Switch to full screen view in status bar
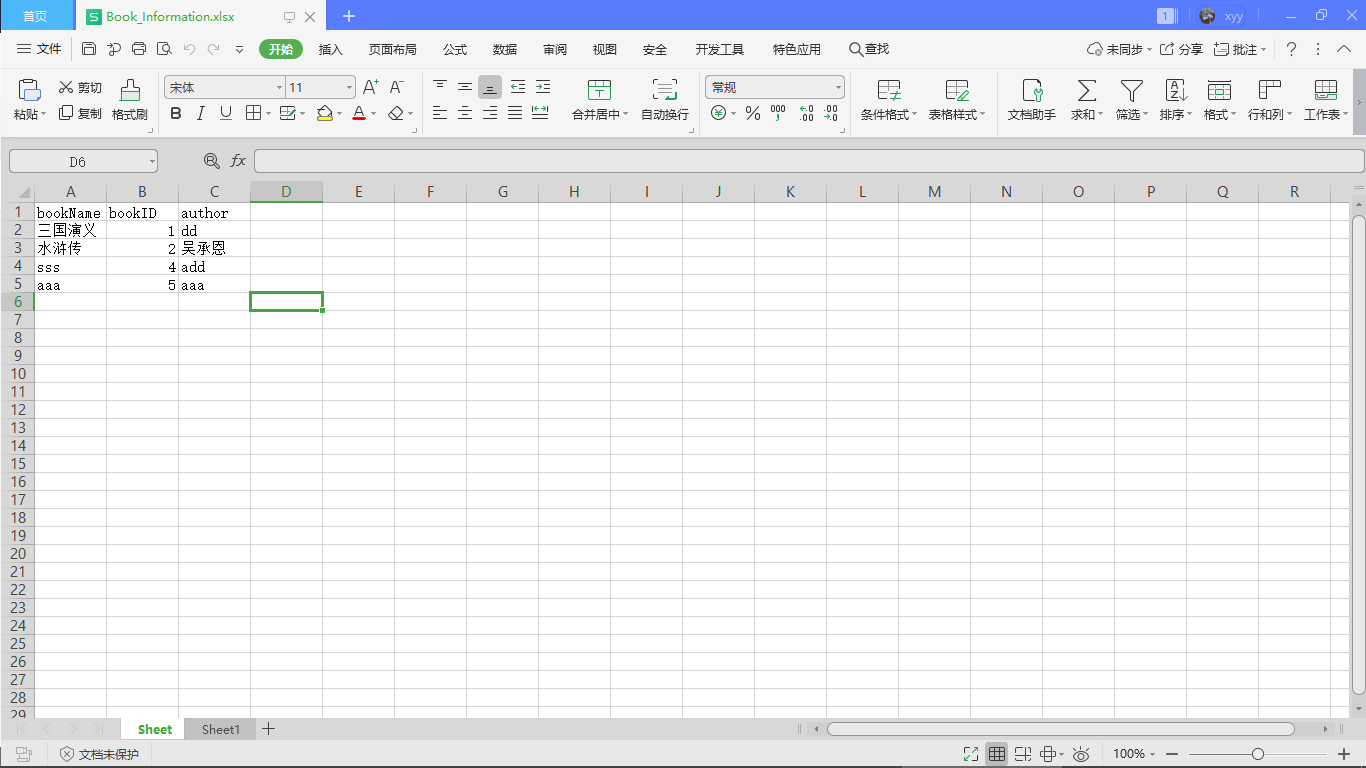1366x768 pixels. [x=970, y=754]
